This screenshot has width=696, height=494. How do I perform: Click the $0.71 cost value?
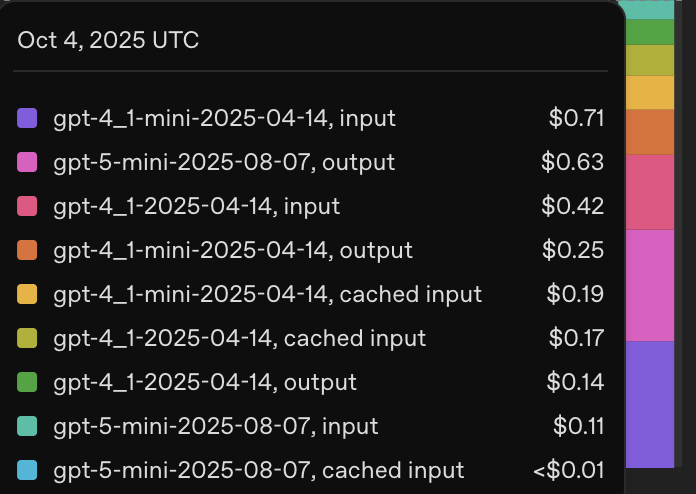(x=576, y=118)
